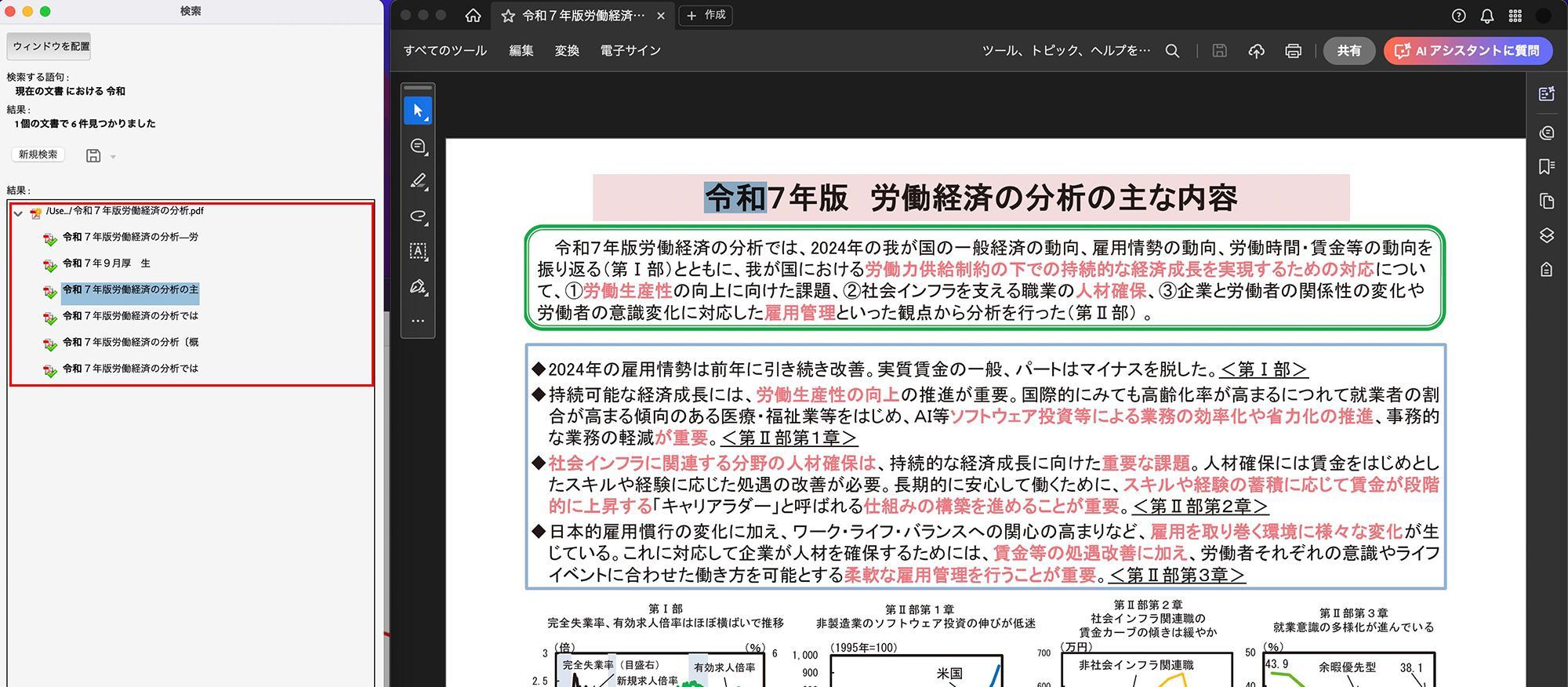Open the save results dropdown arrow
Viewport: 1568px width, 687px height.
[x=113, y=156]
